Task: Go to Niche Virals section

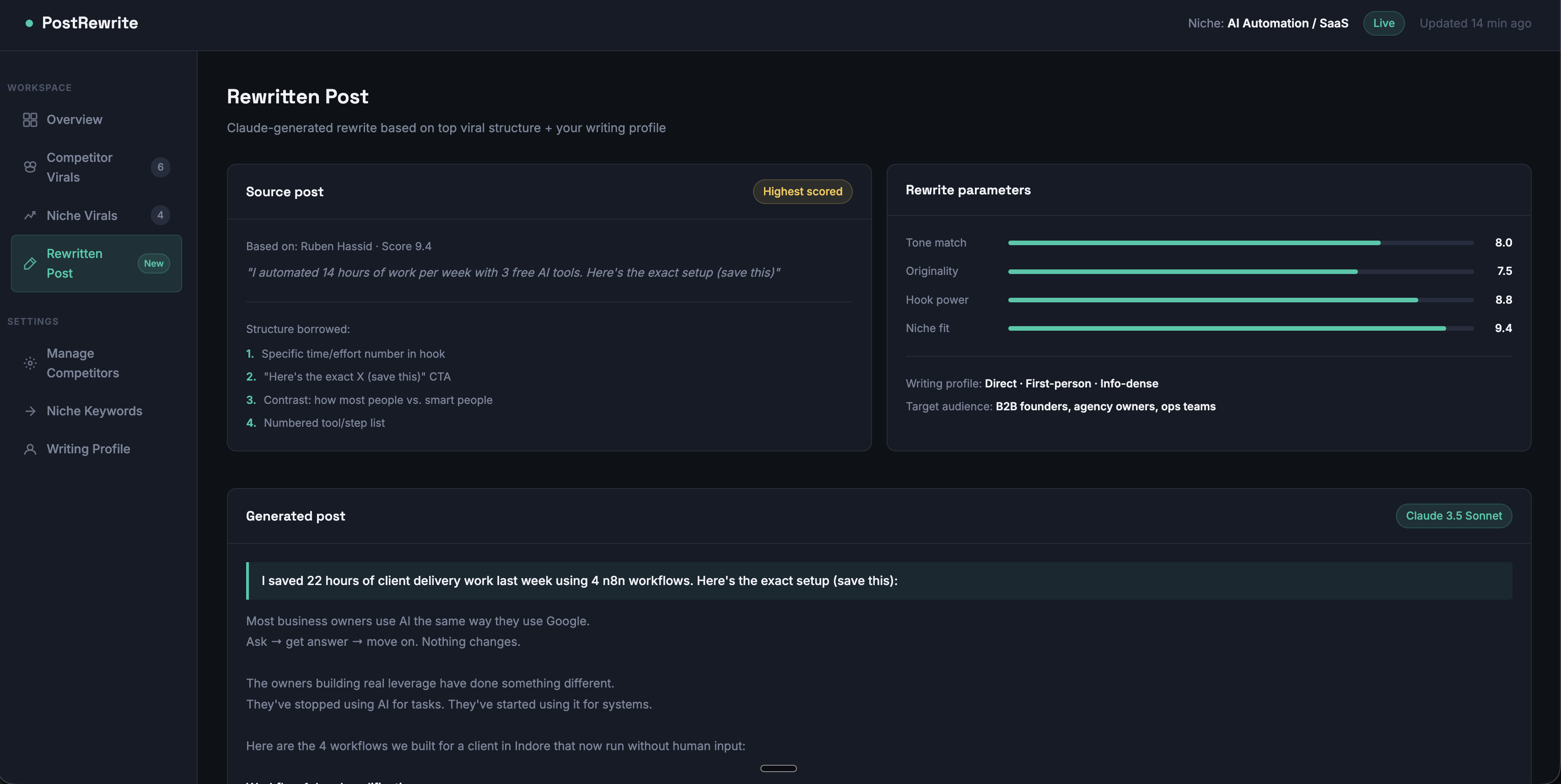Action: 97,216
